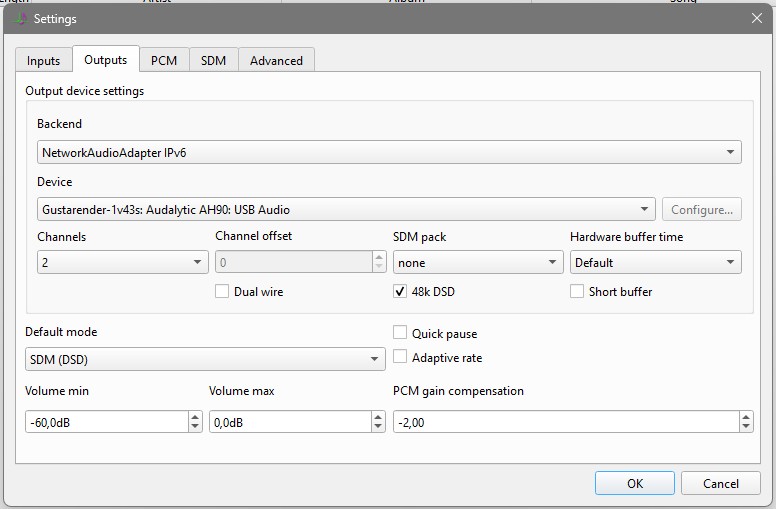Increase Volume min with up arrow

pos(195,417)
